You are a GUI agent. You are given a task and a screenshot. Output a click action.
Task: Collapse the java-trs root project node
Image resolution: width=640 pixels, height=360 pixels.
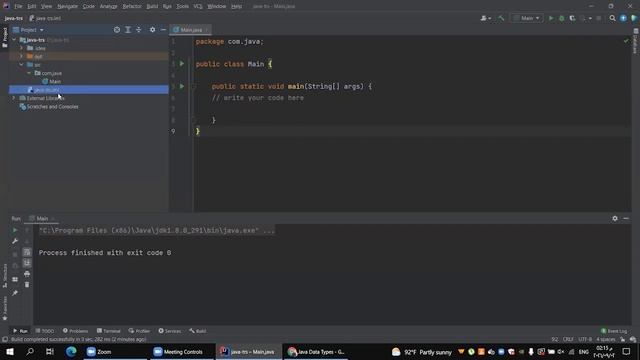click(x=14, y=40)
